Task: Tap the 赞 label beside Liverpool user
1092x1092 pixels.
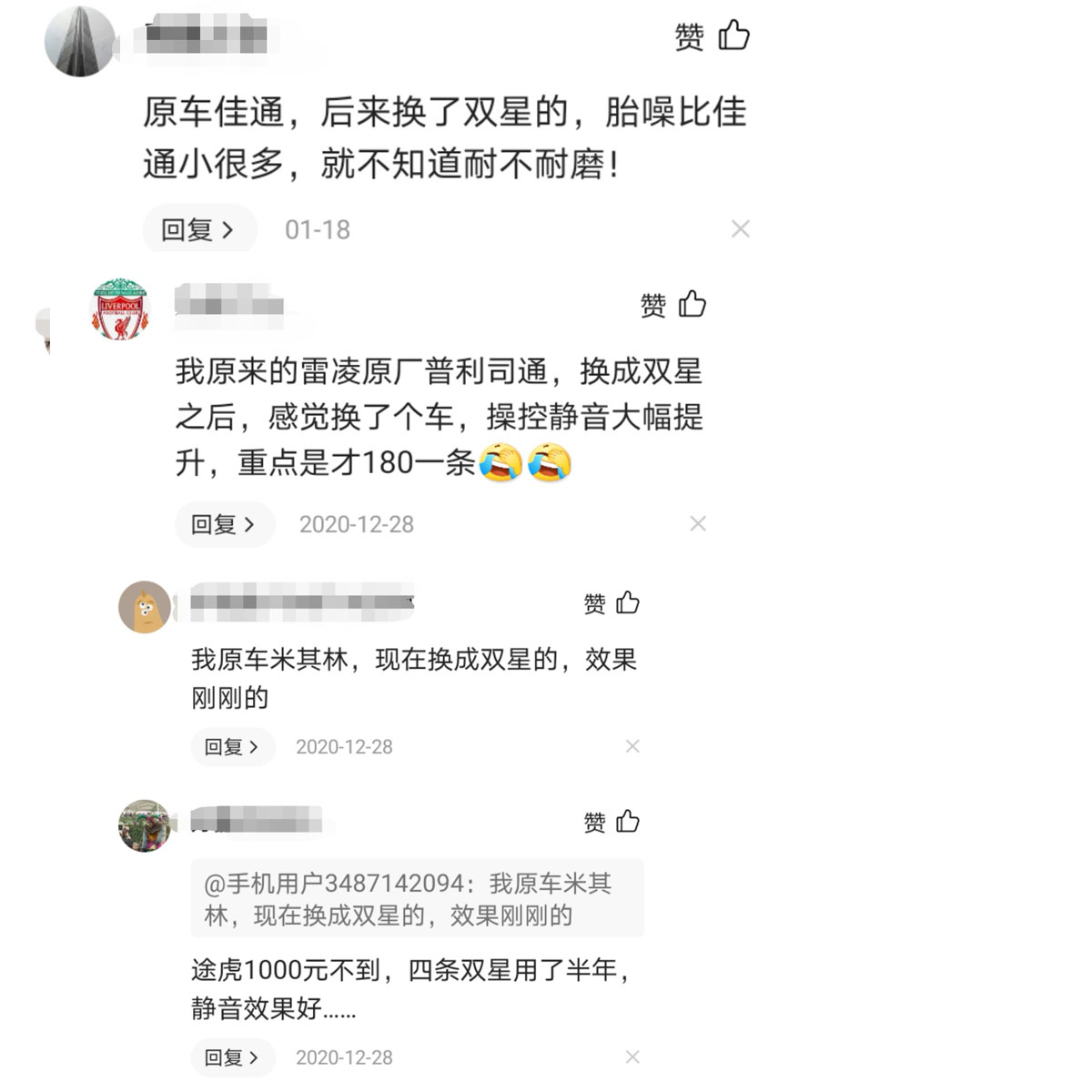Action: 652,305
